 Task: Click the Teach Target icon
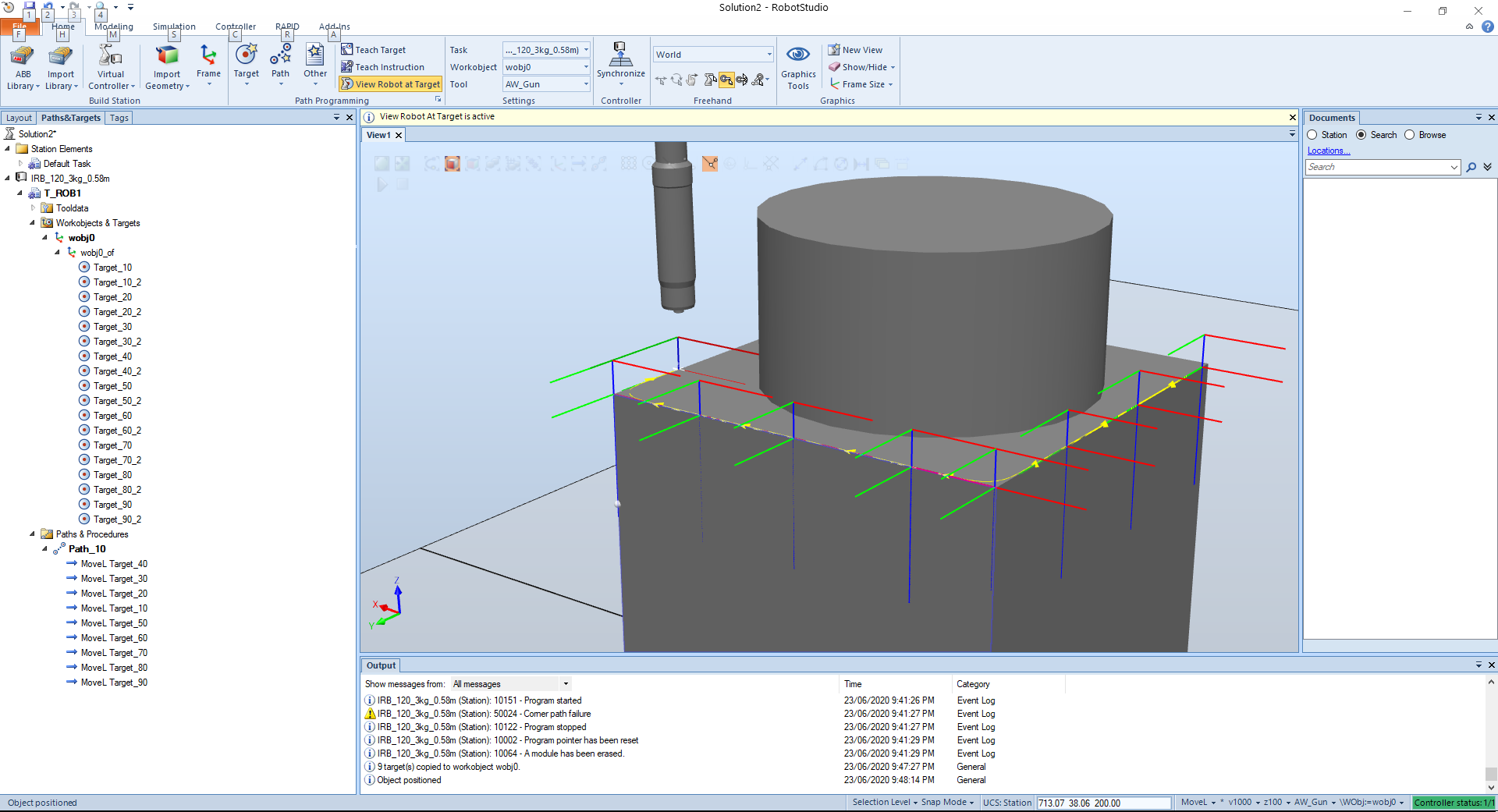click(347, 50)
